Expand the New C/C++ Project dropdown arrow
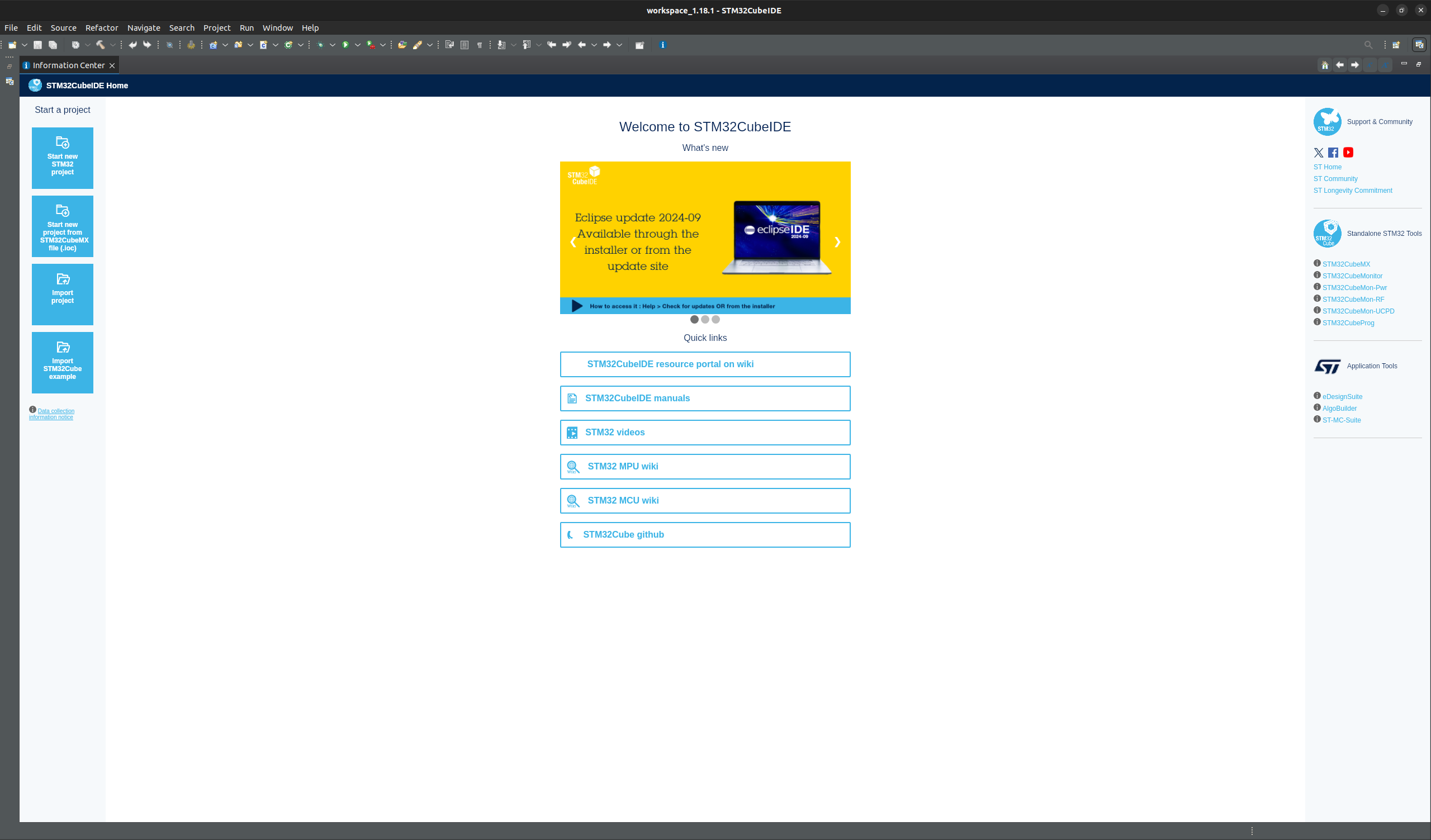 click(x=225, y=45)
